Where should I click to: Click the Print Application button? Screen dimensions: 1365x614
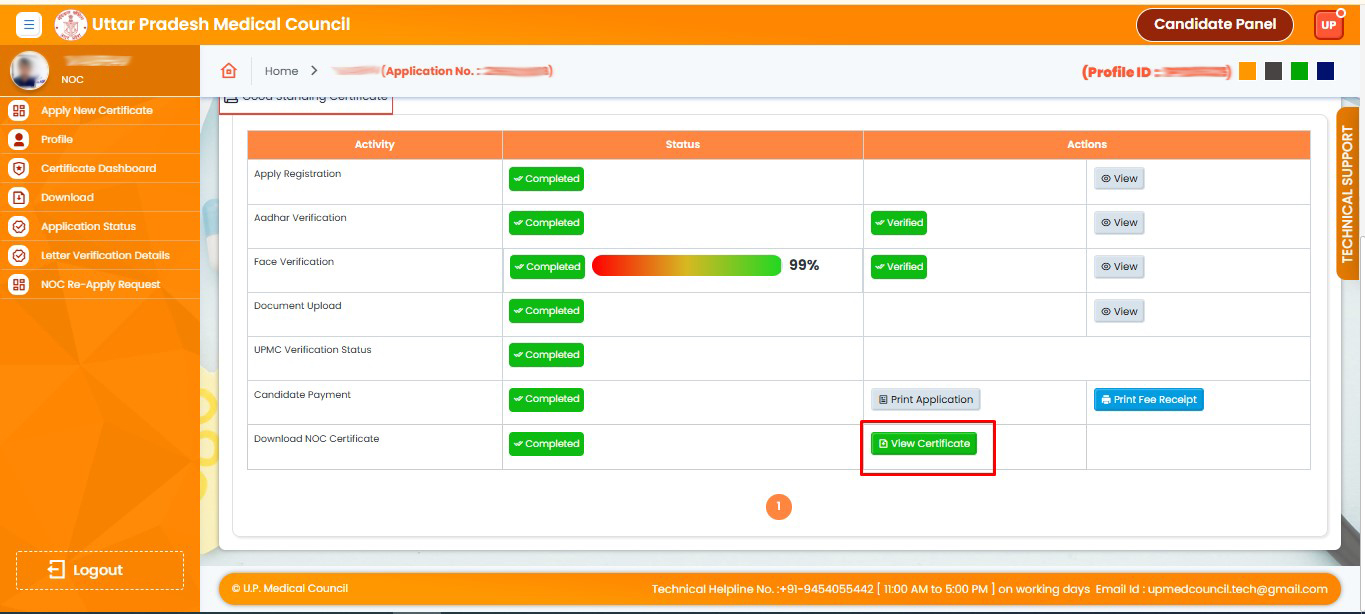pyautogui.click(x=925, y=399)
